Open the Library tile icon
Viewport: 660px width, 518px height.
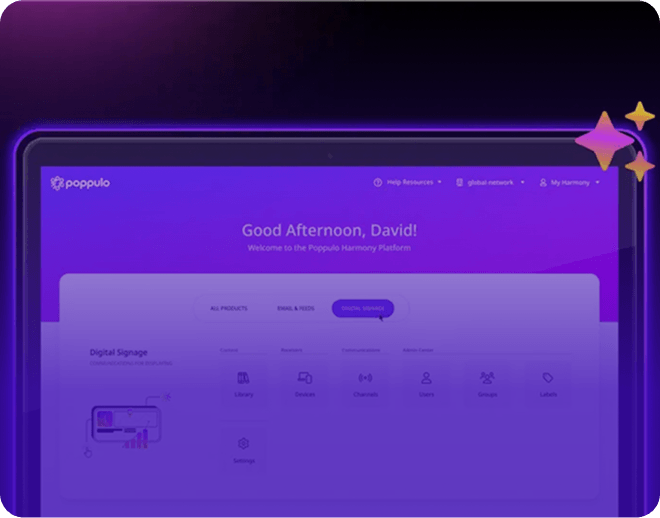click(x=243, y=379)
